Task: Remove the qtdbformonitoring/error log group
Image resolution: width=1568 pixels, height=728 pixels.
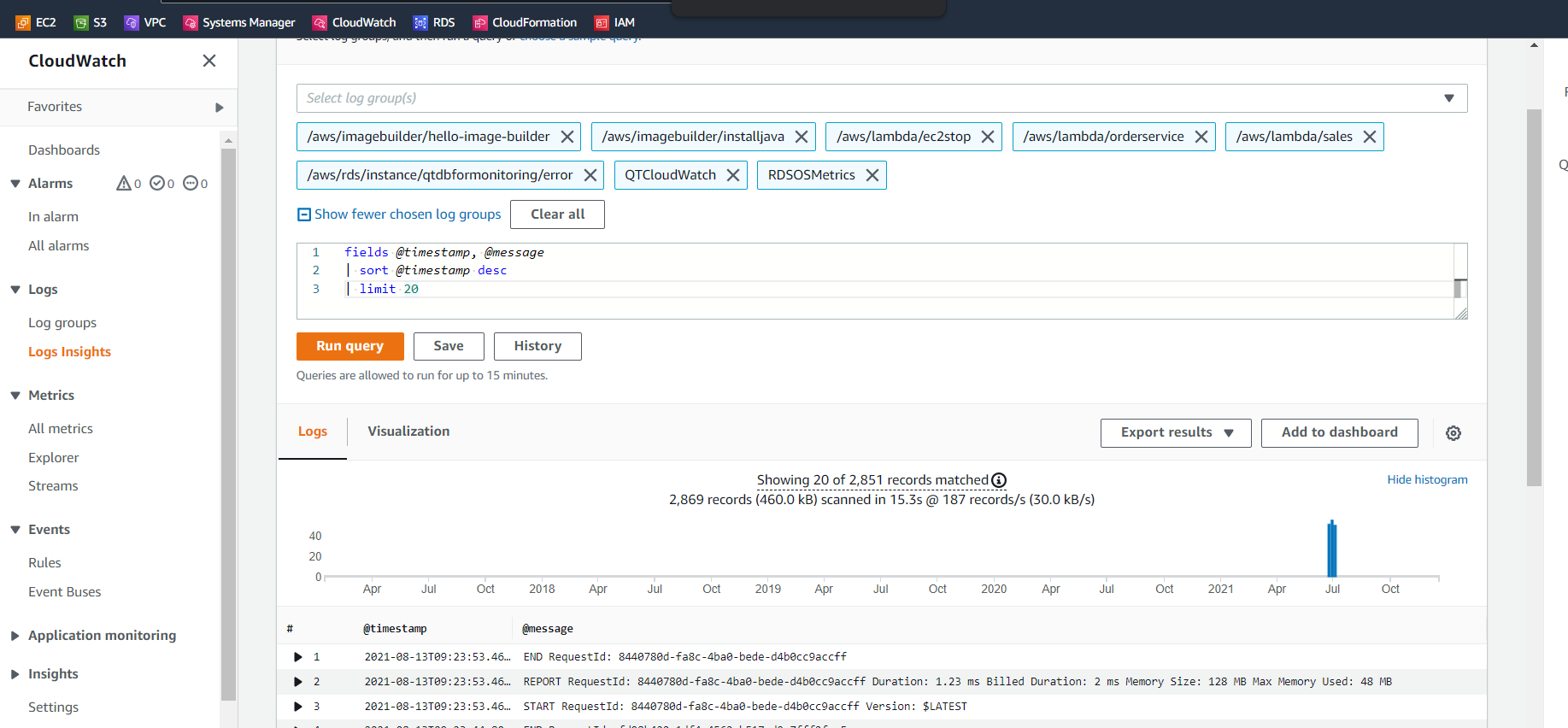Action: pos(590,175)
